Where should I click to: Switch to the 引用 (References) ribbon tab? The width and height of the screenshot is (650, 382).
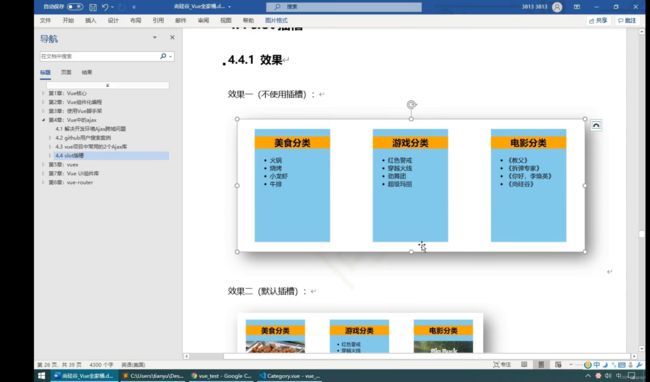[x=158, y=20]
